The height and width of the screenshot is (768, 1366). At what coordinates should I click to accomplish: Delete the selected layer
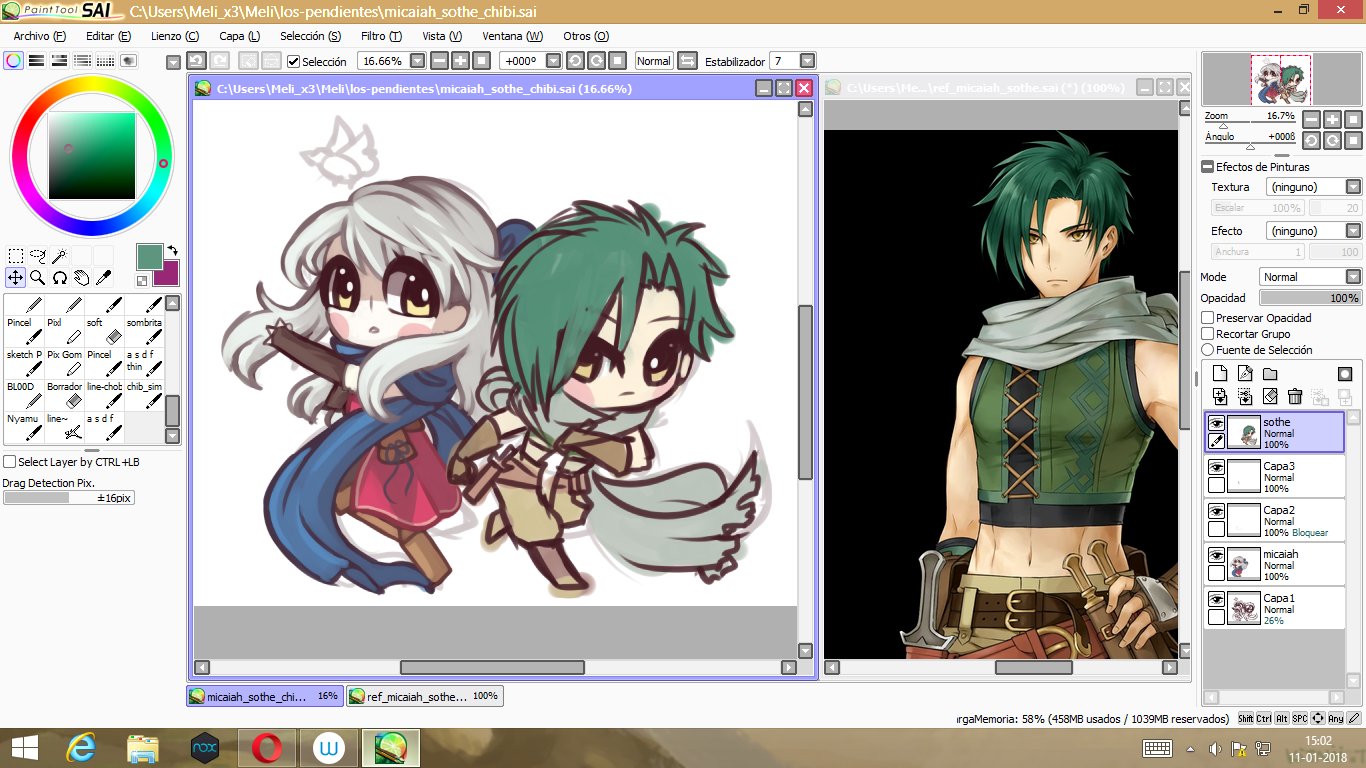pos(1295,397)
